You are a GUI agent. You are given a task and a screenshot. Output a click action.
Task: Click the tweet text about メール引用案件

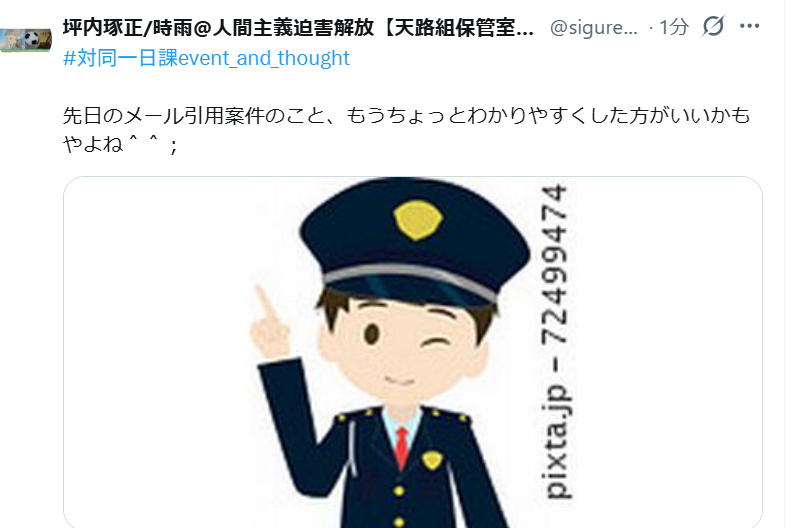(x=406, y=129)
